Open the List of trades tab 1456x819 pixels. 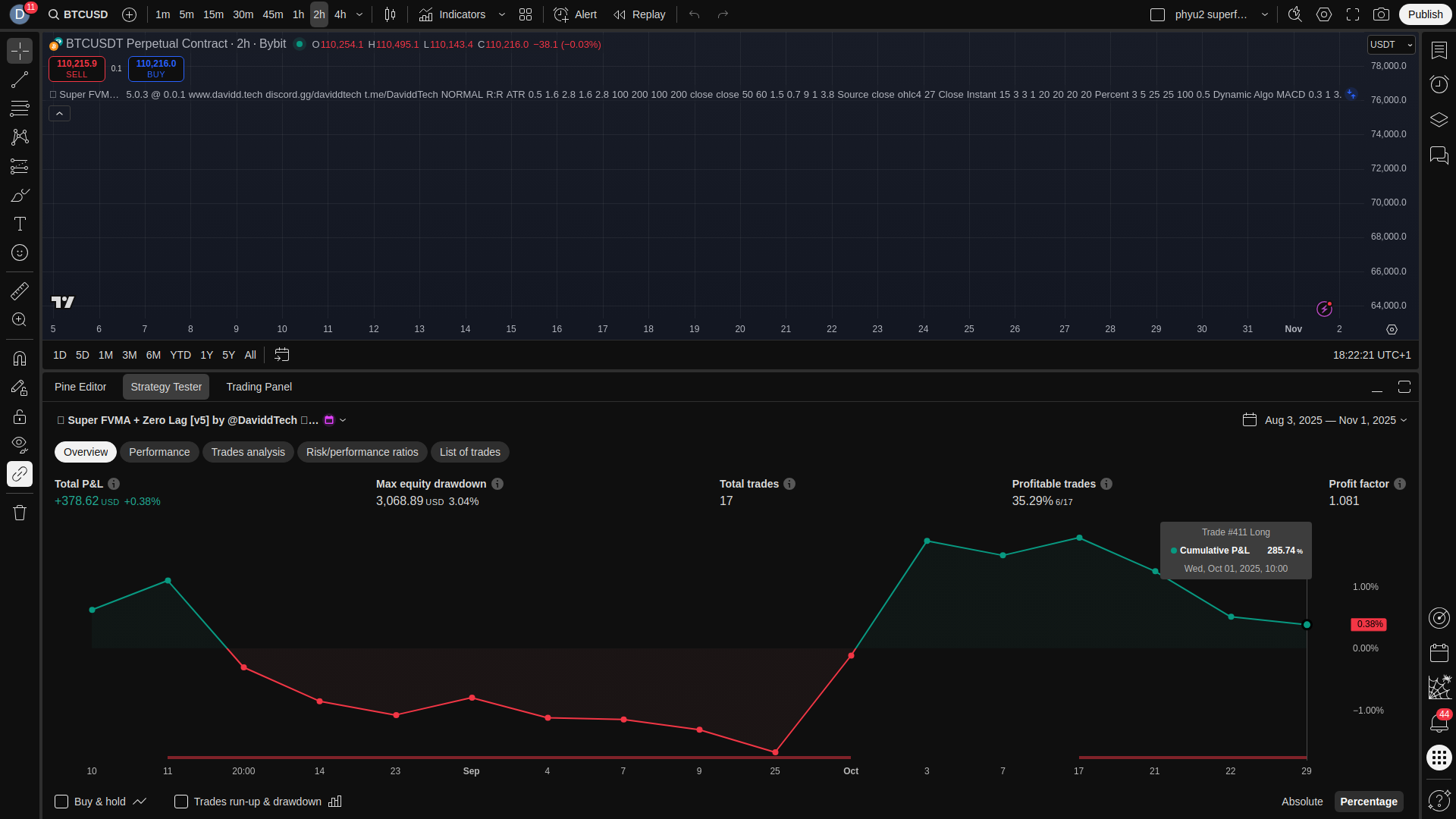pyautogui.click(x=469, y=452)
